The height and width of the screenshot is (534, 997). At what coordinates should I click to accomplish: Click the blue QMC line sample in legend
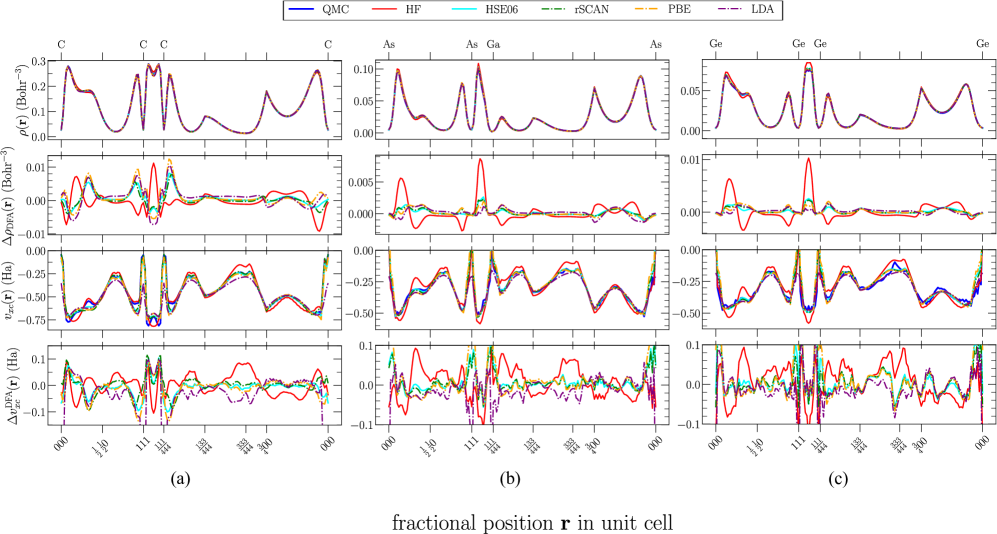click(301, 10)
